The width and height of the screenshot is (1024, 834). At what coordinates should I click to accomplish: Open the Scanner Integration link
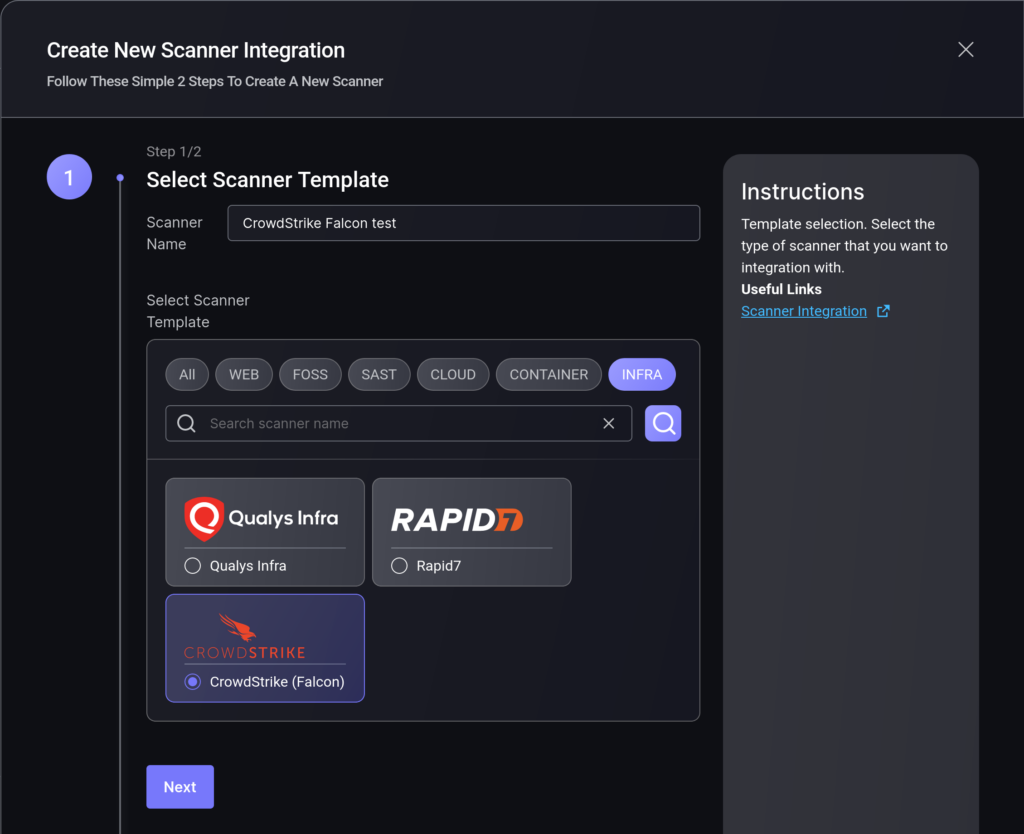coord(803,311)
